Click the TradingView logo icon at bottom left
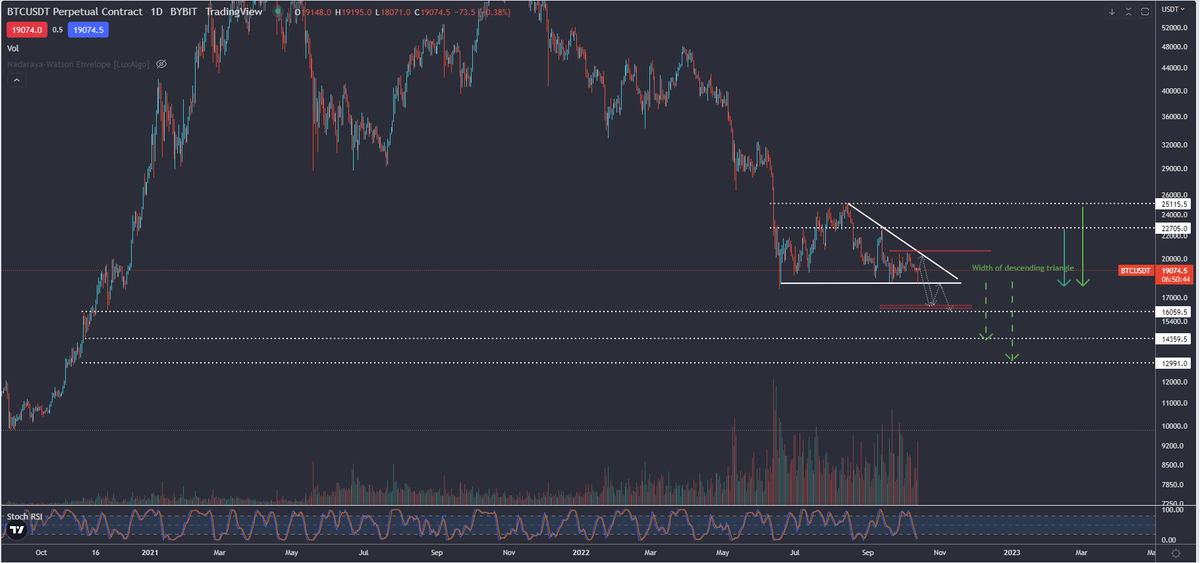This screenshot has width=1200, height=563. pos(19,530)
